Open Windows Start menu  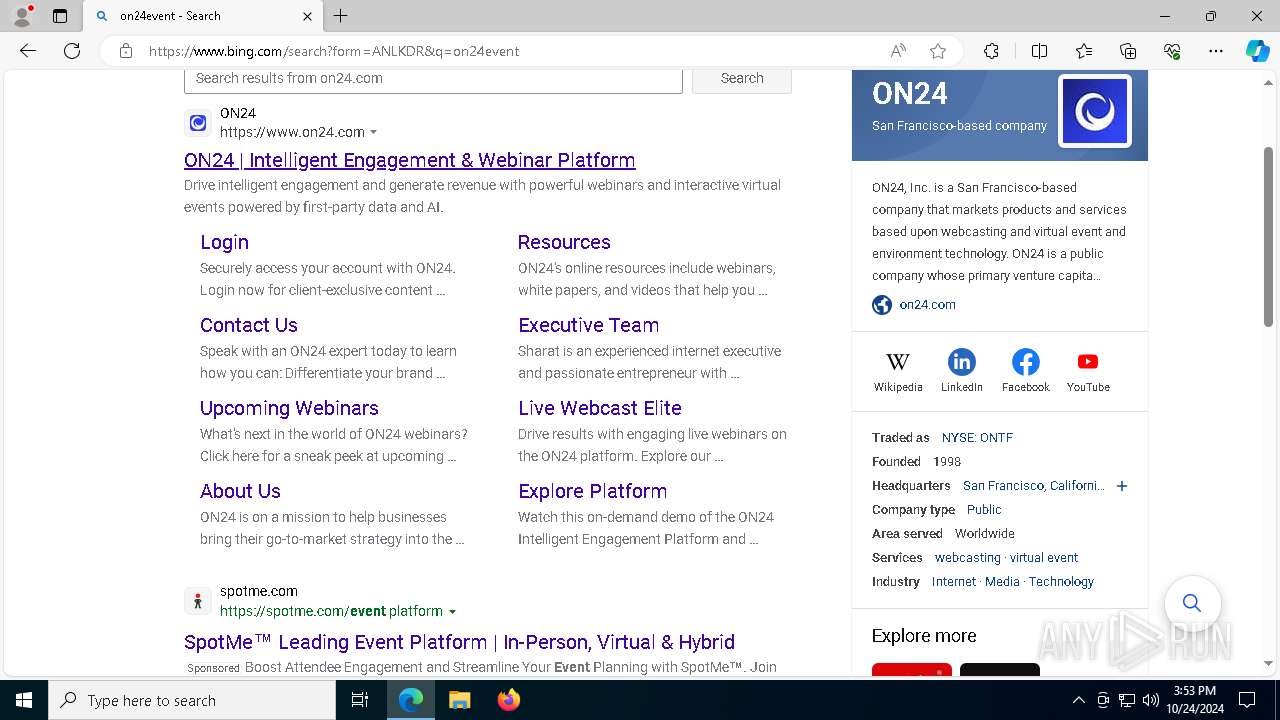click(x=24, y=700)
